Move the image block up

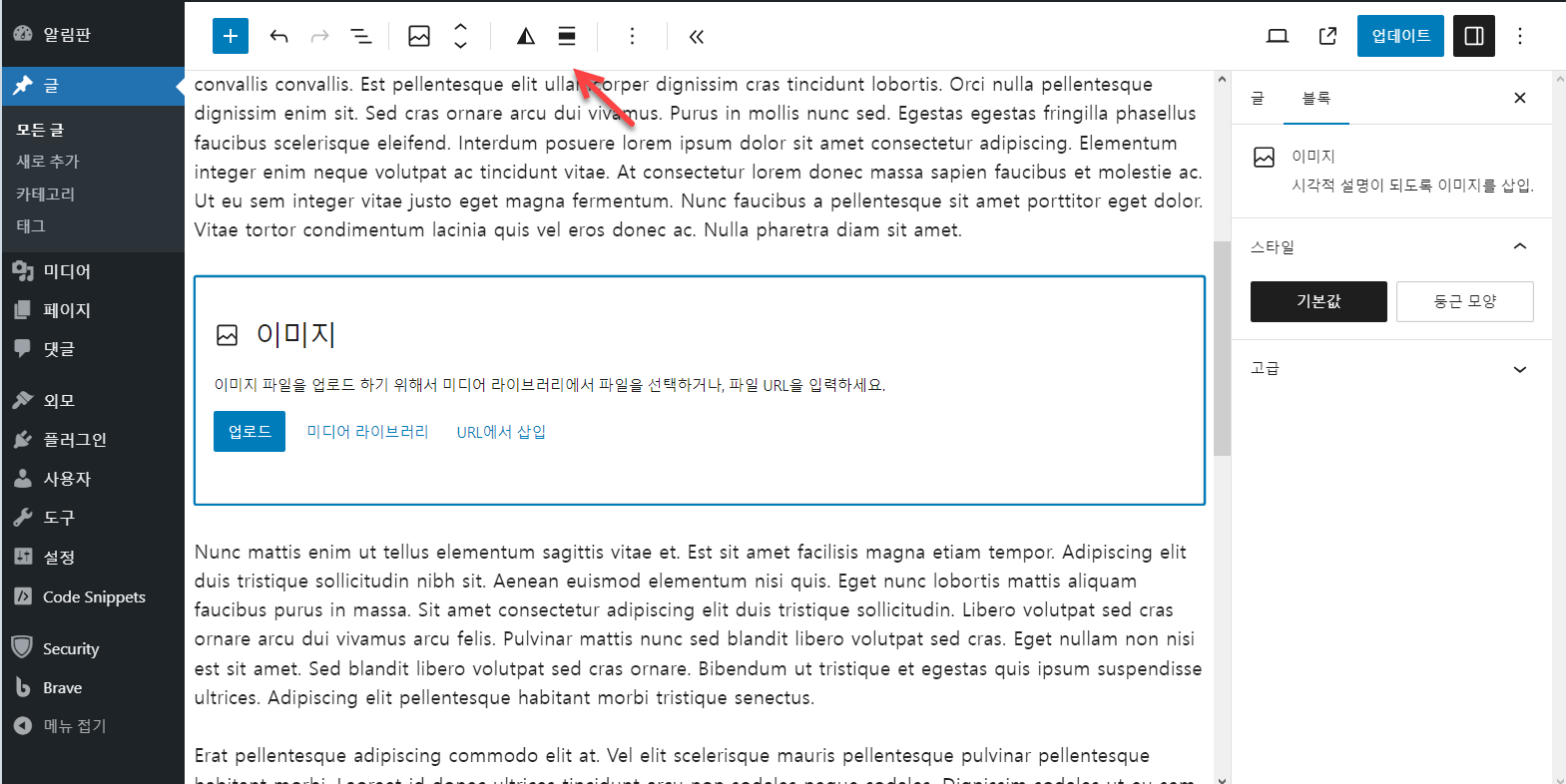pyautogui.click(x=460, y=27)
